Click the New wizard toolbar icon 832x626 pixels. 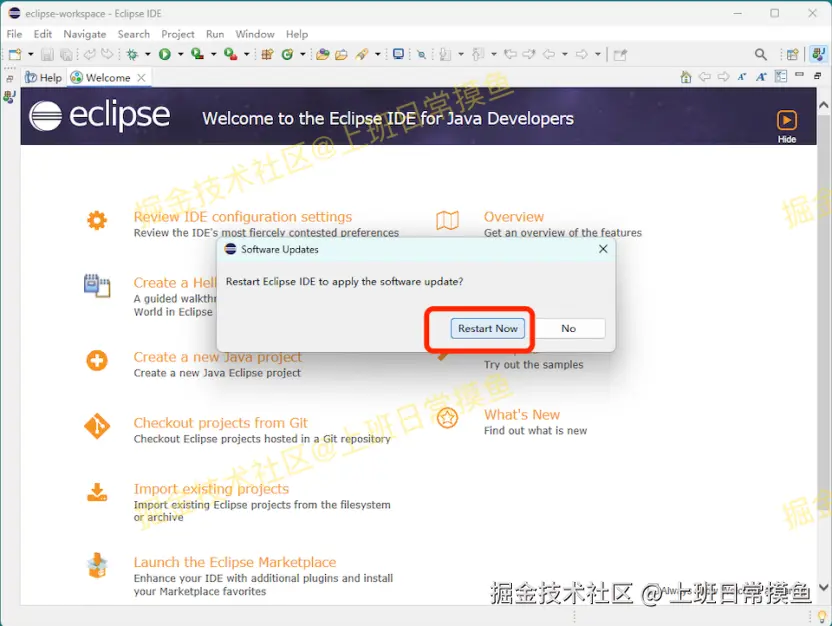tap(15, 54)
